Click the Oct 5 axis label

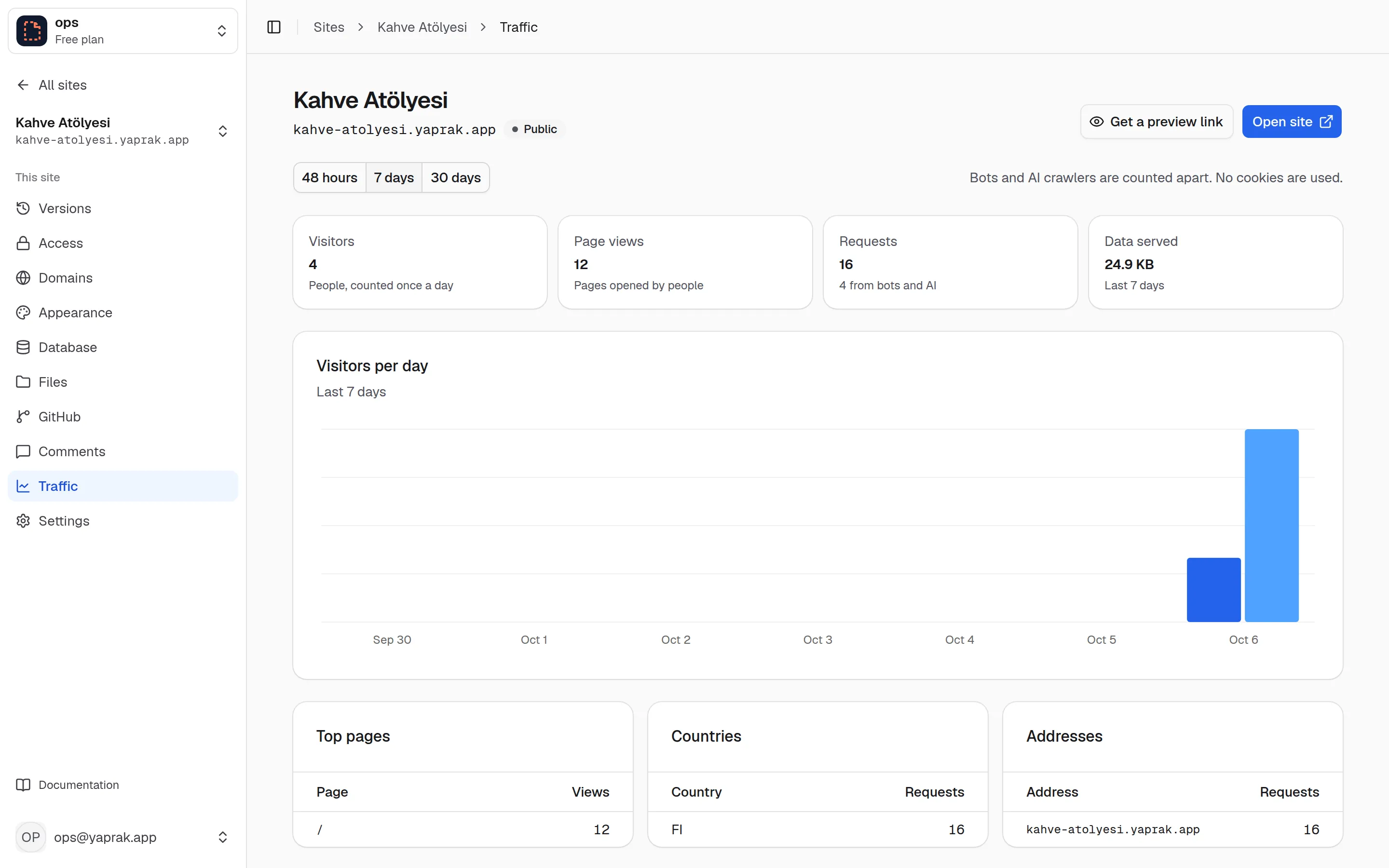1101,639
